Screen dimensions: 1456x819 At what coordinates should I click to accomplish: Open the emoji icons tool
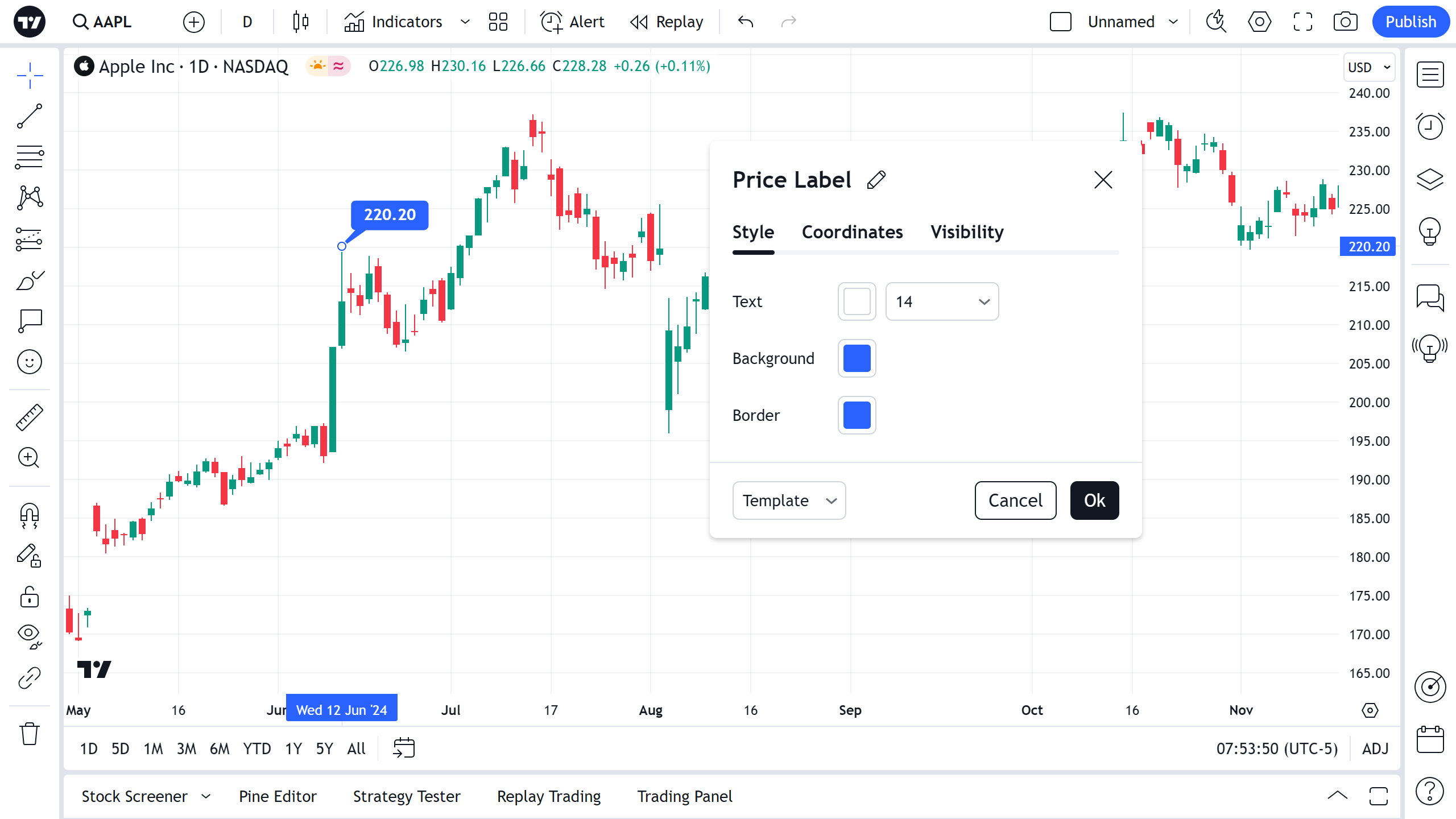tap(30, 362)
